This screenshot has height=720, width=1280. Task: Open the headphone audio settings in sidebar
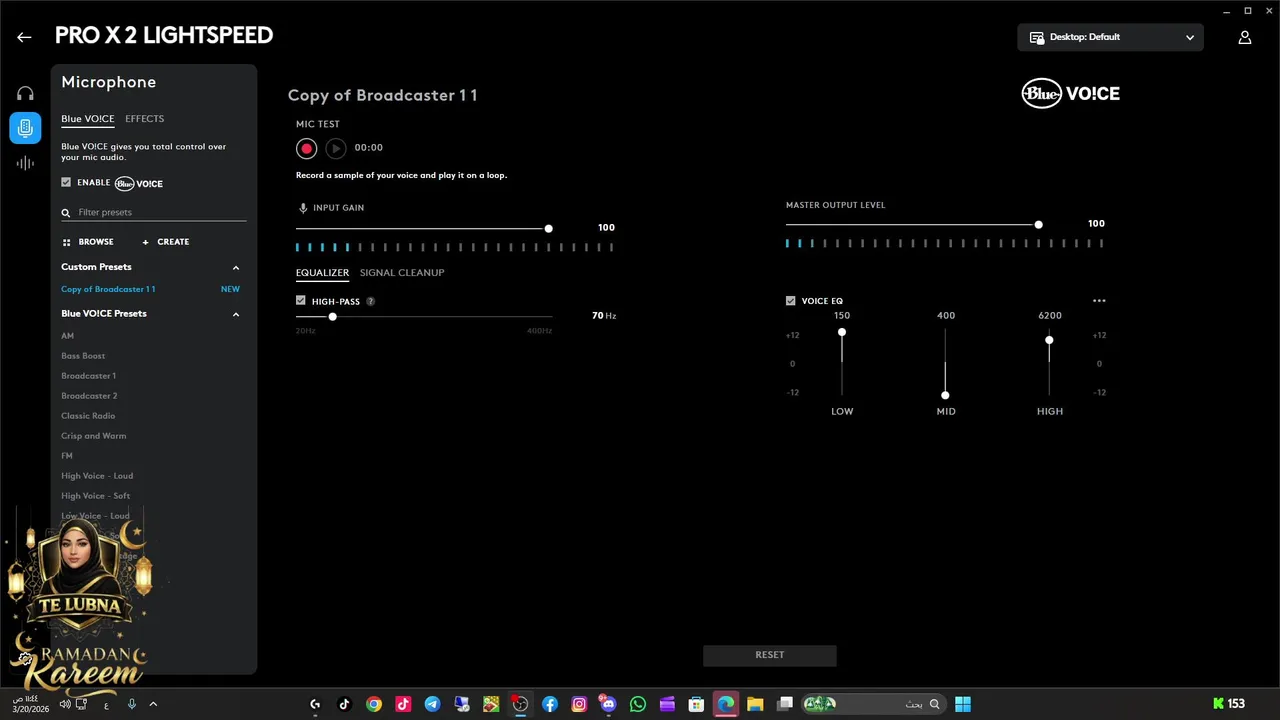point(25,94)
